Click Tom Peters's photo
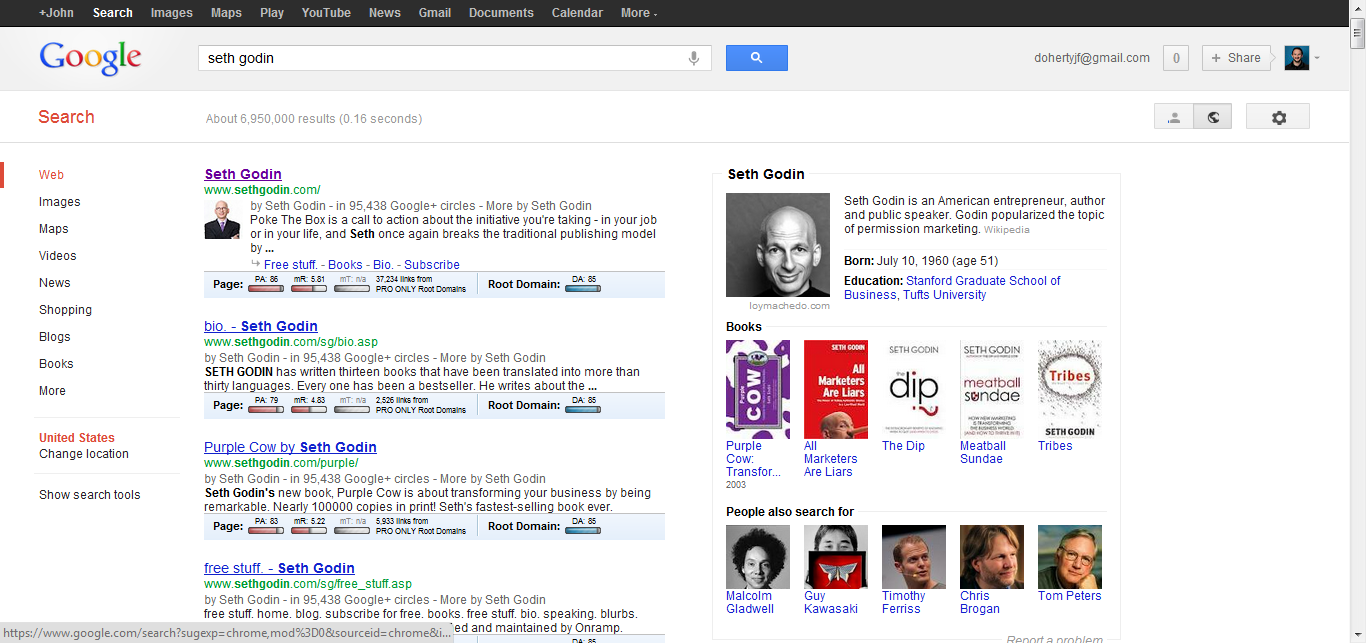This screenshot has height=643, width=1366. pos(1070,557)
